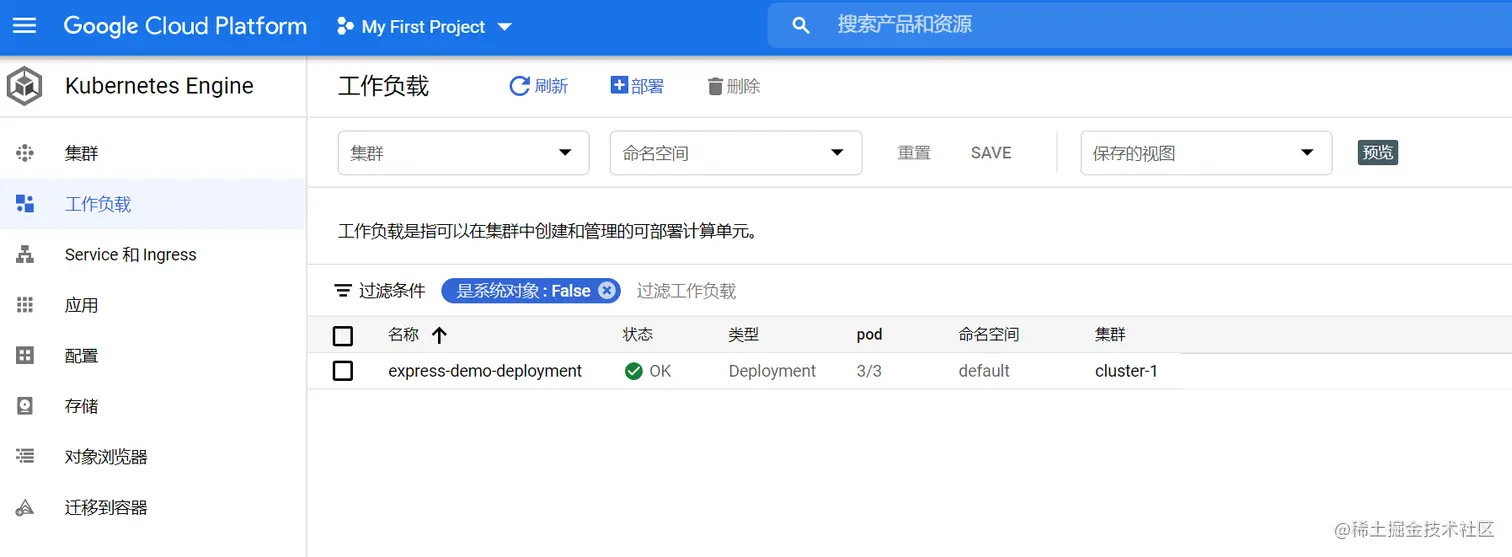Click the Google Cloud Platform logo text
The image size is (1512, 557).
[185, 26]
